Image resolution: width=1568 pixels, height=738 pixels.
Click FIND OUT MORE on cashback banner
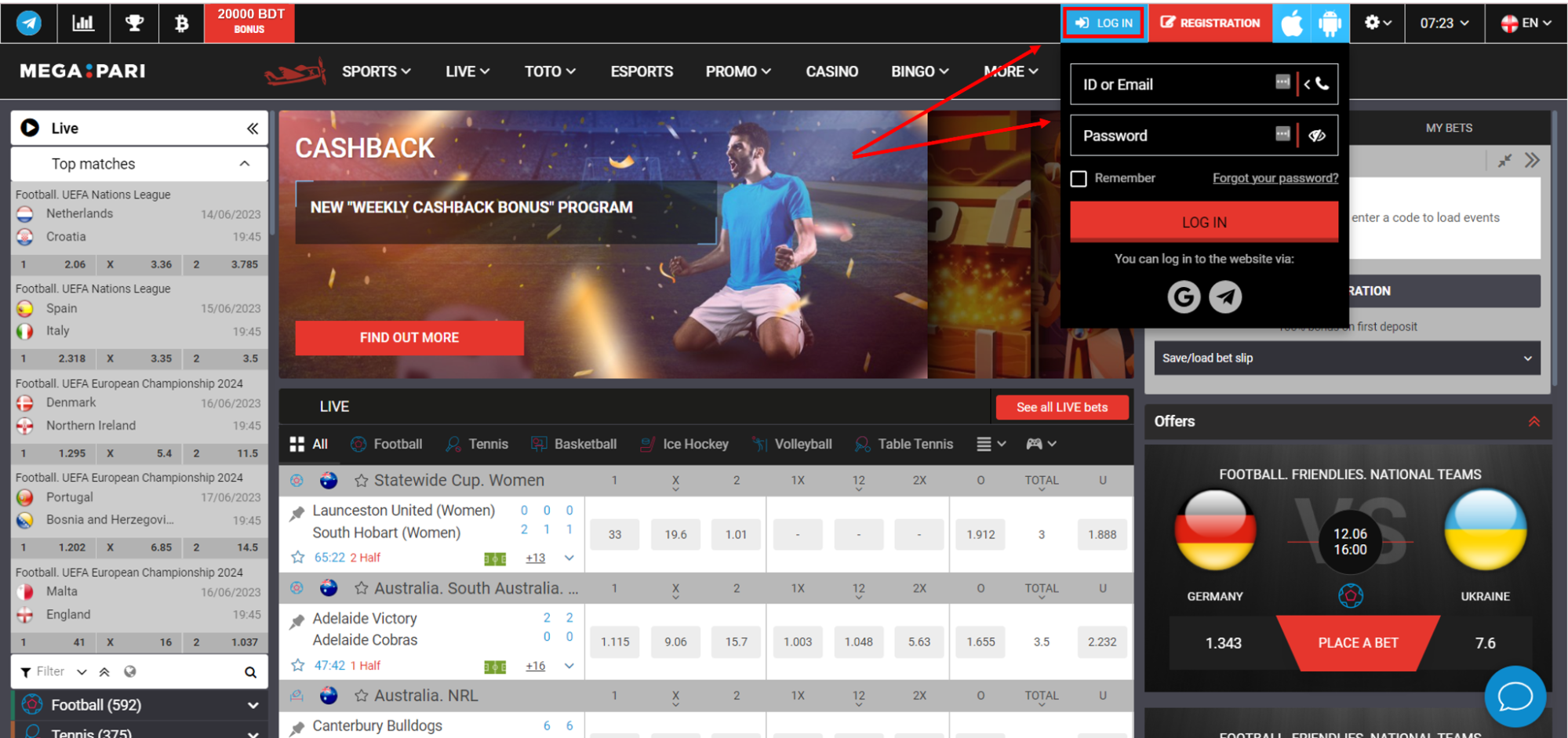pyautogui.click(x=409, y=338)
